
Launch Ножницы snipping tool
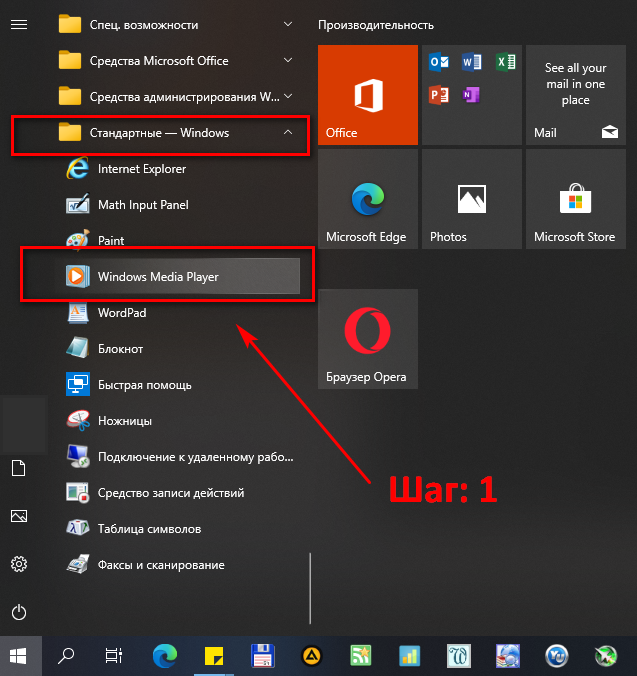[x=178, y=420]
